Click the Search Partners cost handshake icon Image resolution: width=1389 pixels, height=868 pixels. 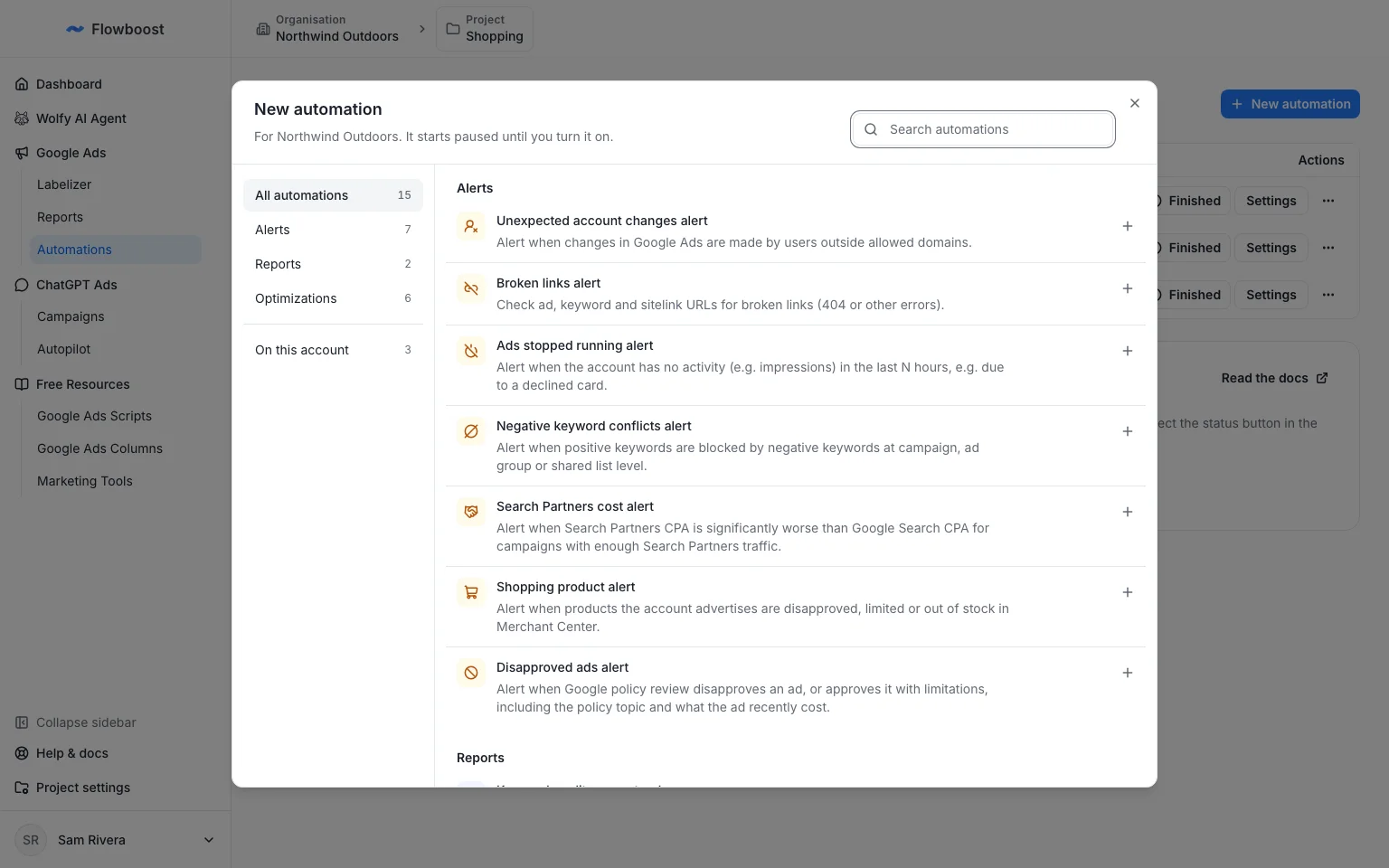point(471,512)
